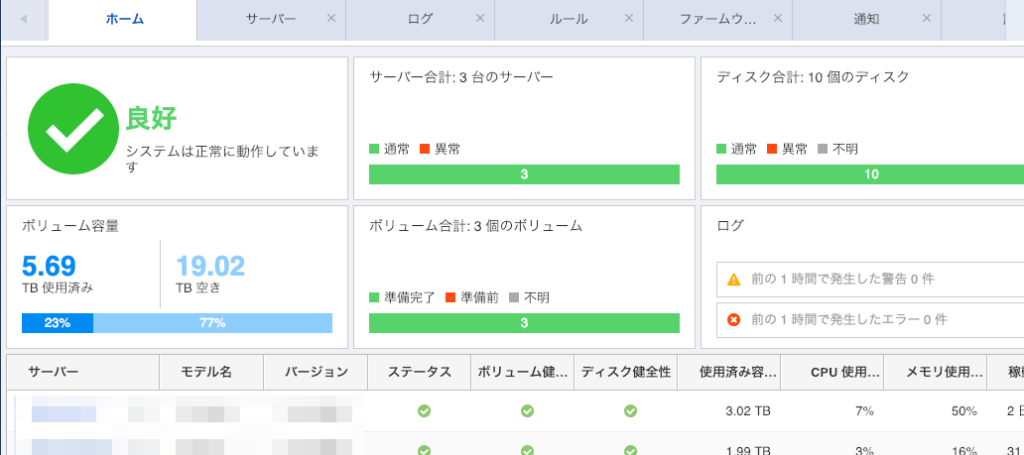Click the yellow warning triangle icon in the log panel

[733, 279]
